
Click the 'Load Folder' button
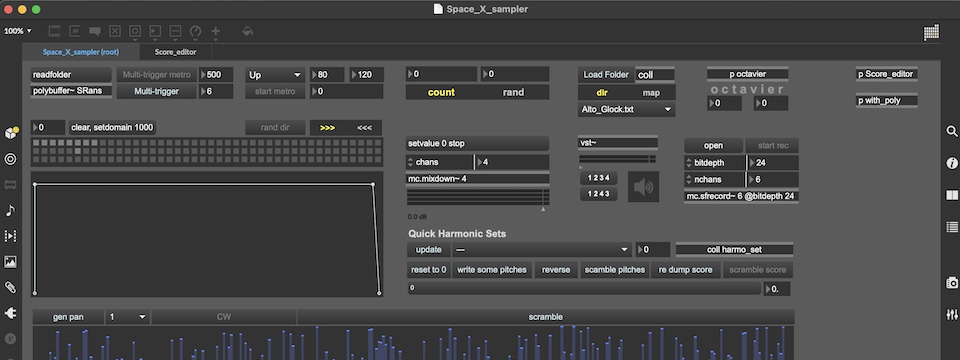pos(606,75)
